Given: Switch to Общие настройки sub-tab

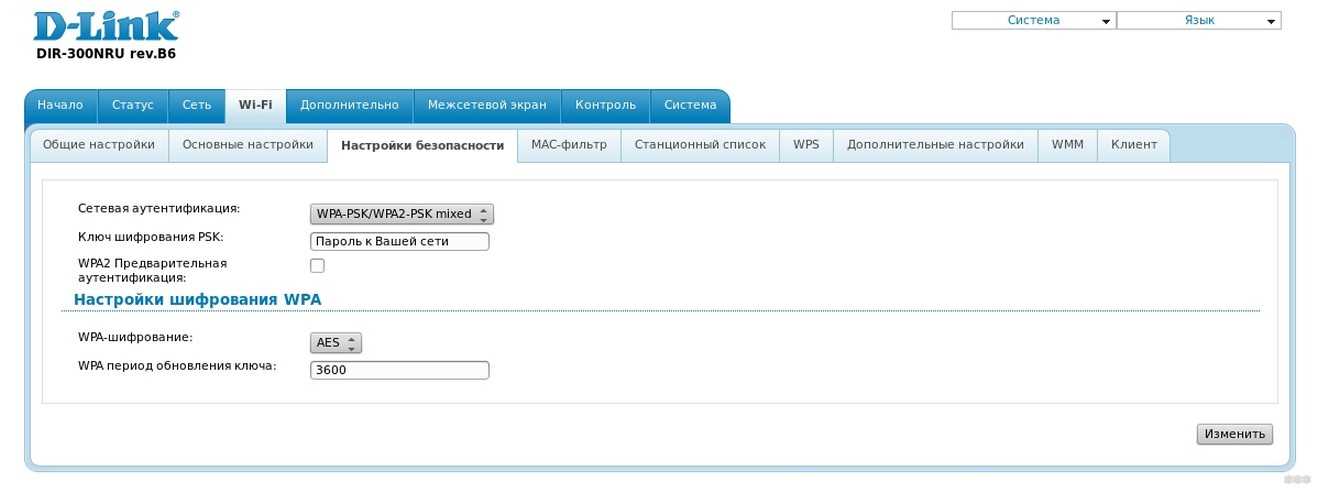Looking at the screenshot, I should click(x=99, y=145).
